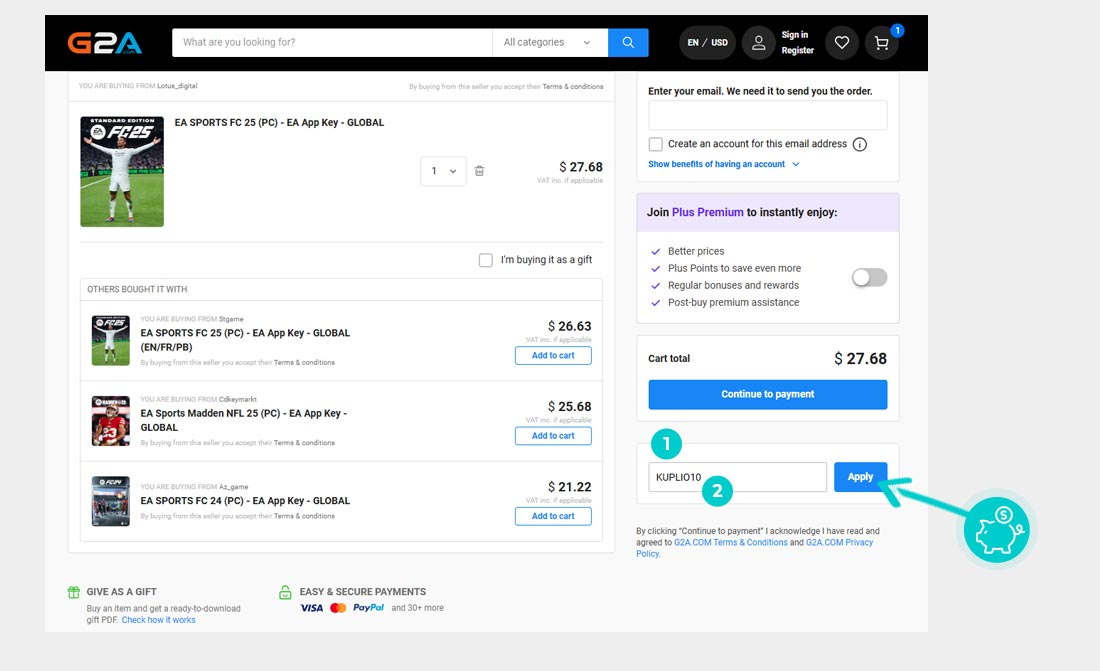Open Lotus_digital seller Terms & conditions
1100x671 pixels.
point(572,87)
